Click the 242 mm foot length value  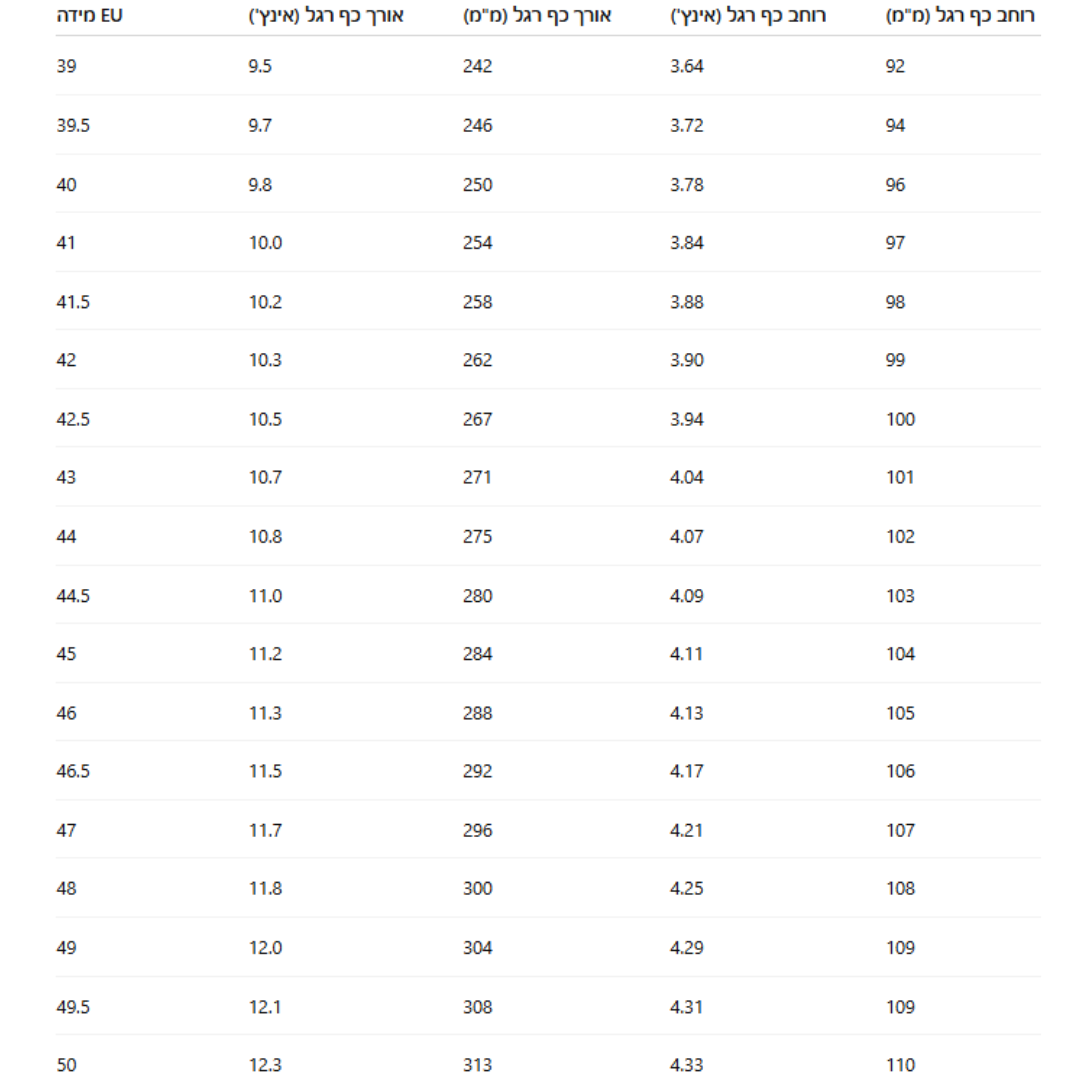click(478, 67)
